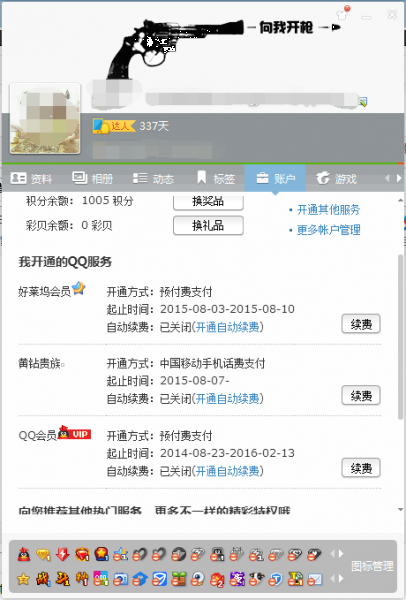Open 图标管理

pos(372,566)
